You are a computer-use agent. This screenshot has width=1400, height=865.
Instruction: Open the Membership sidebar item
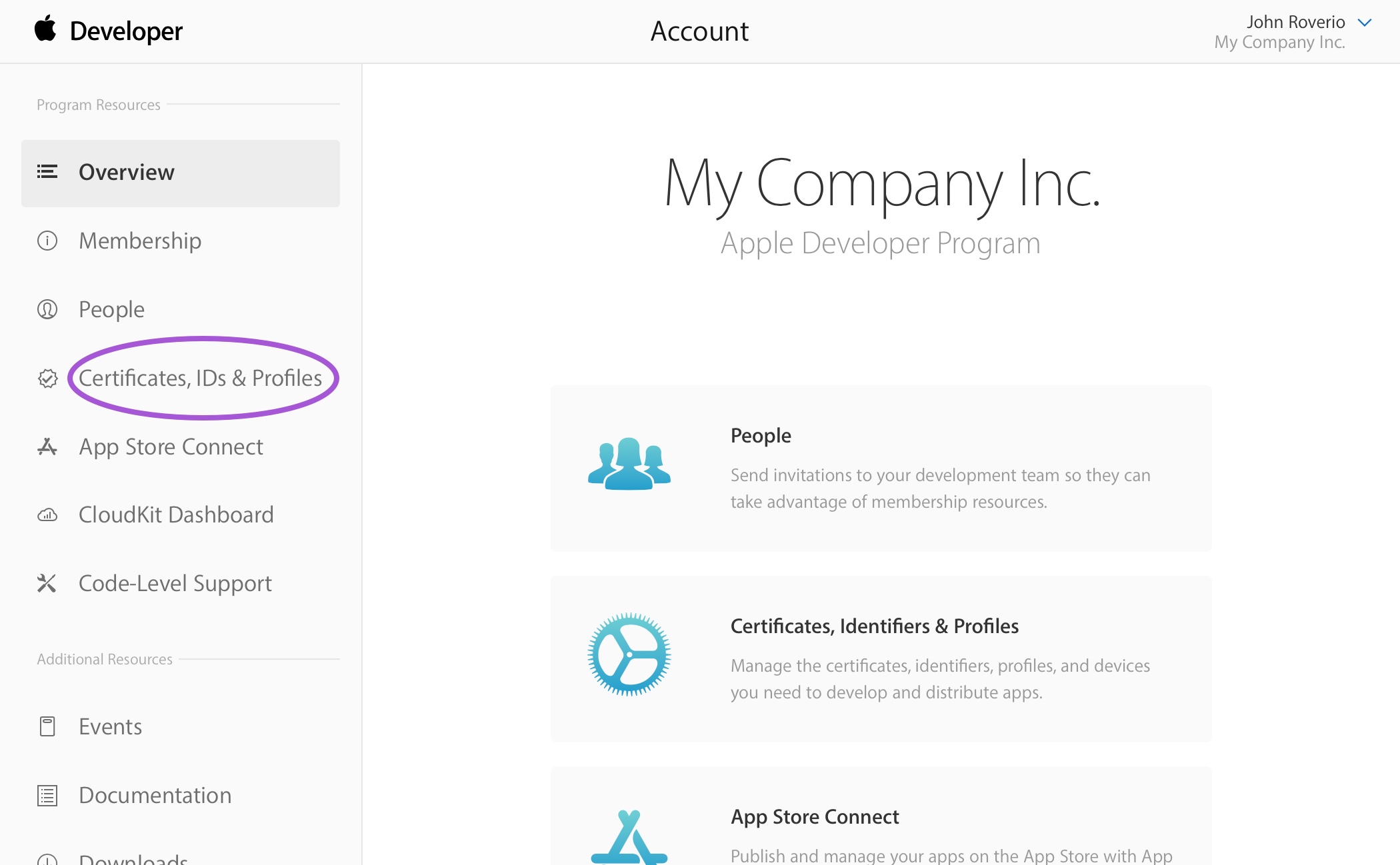click(140, 241)
